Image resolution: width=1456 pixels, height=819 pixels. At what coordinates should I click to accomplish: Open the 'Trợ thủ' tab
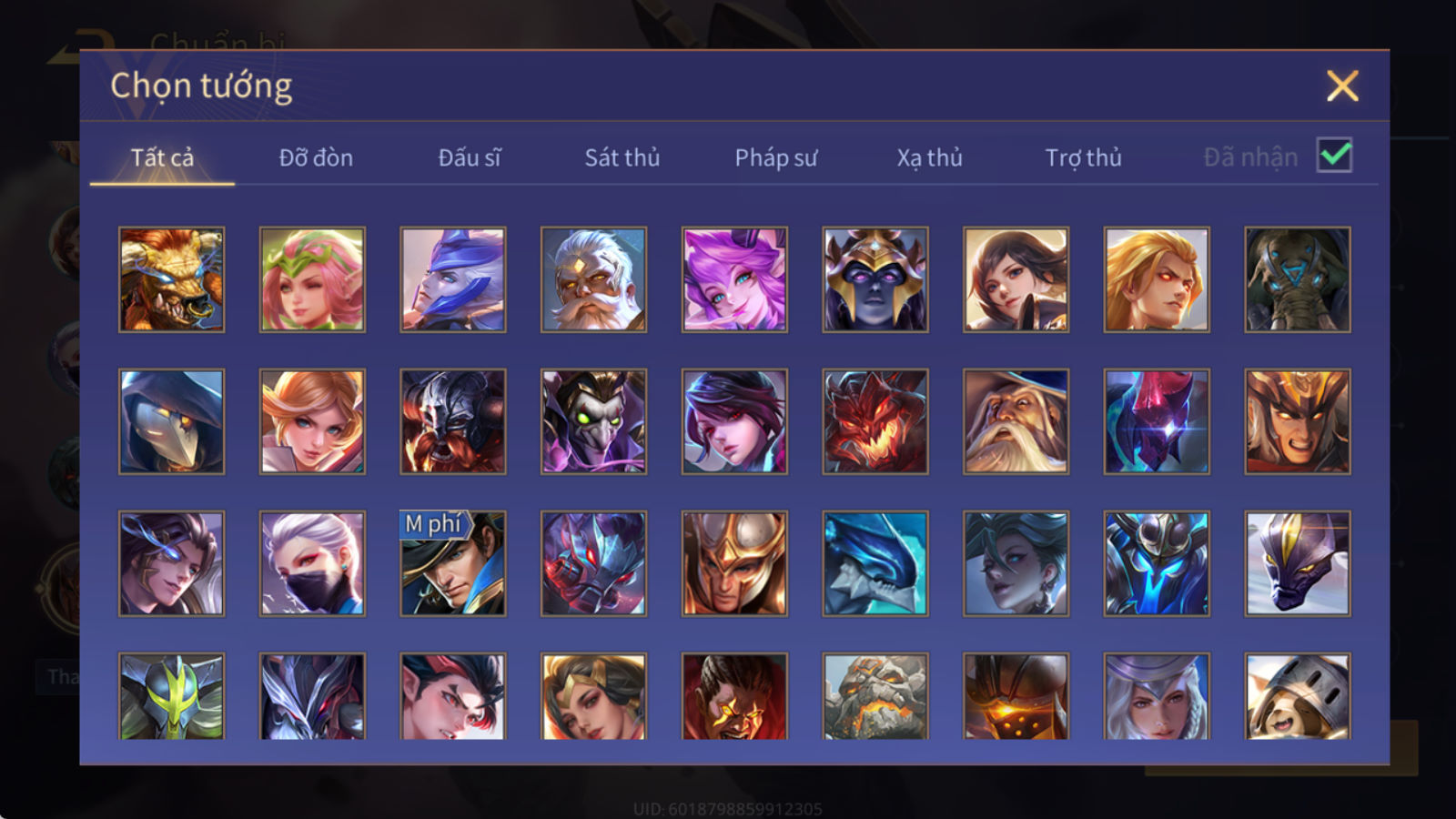click(x=1083, y=157)
